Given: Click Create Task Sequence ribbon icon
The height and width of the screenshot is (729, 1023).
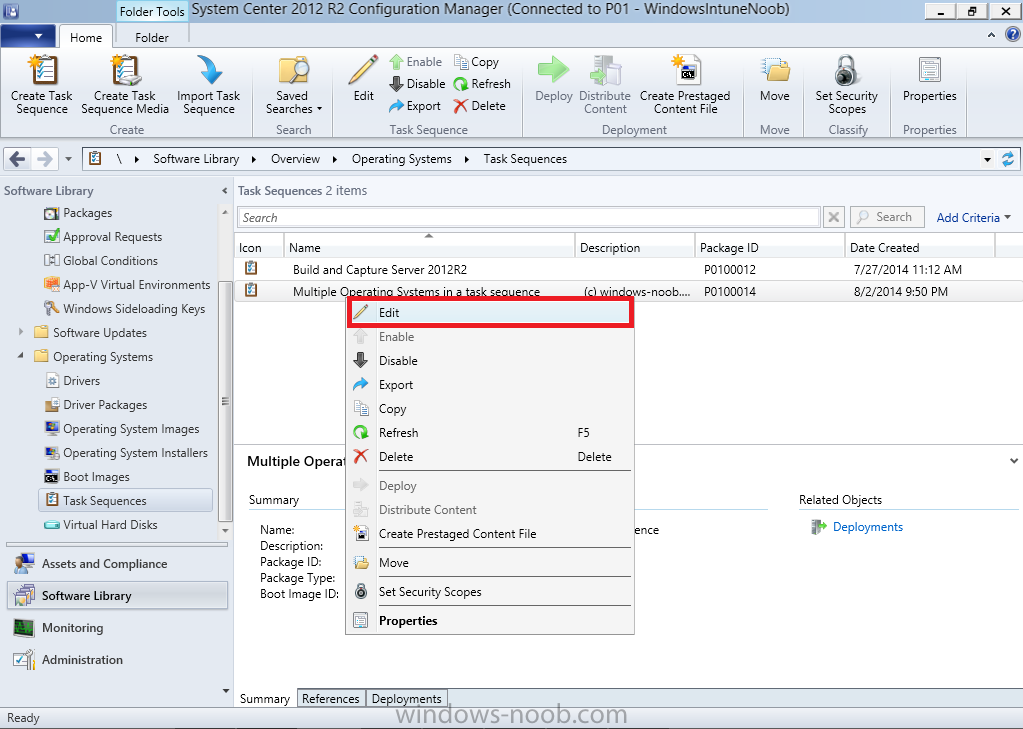Looking at the screenshot, I should 42,85.
